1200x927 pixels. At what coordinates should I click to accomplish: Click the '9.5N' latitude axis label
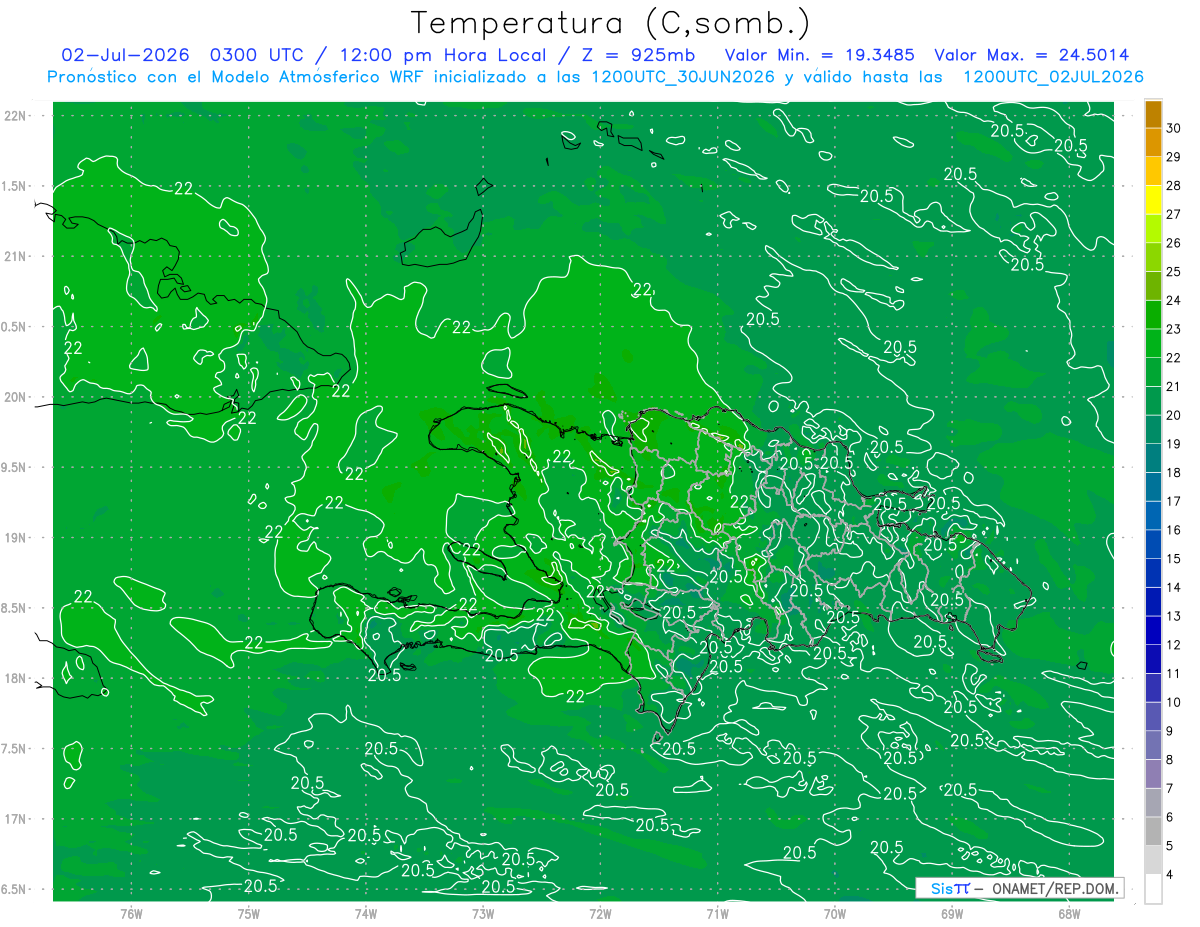(x=14, y=467)
